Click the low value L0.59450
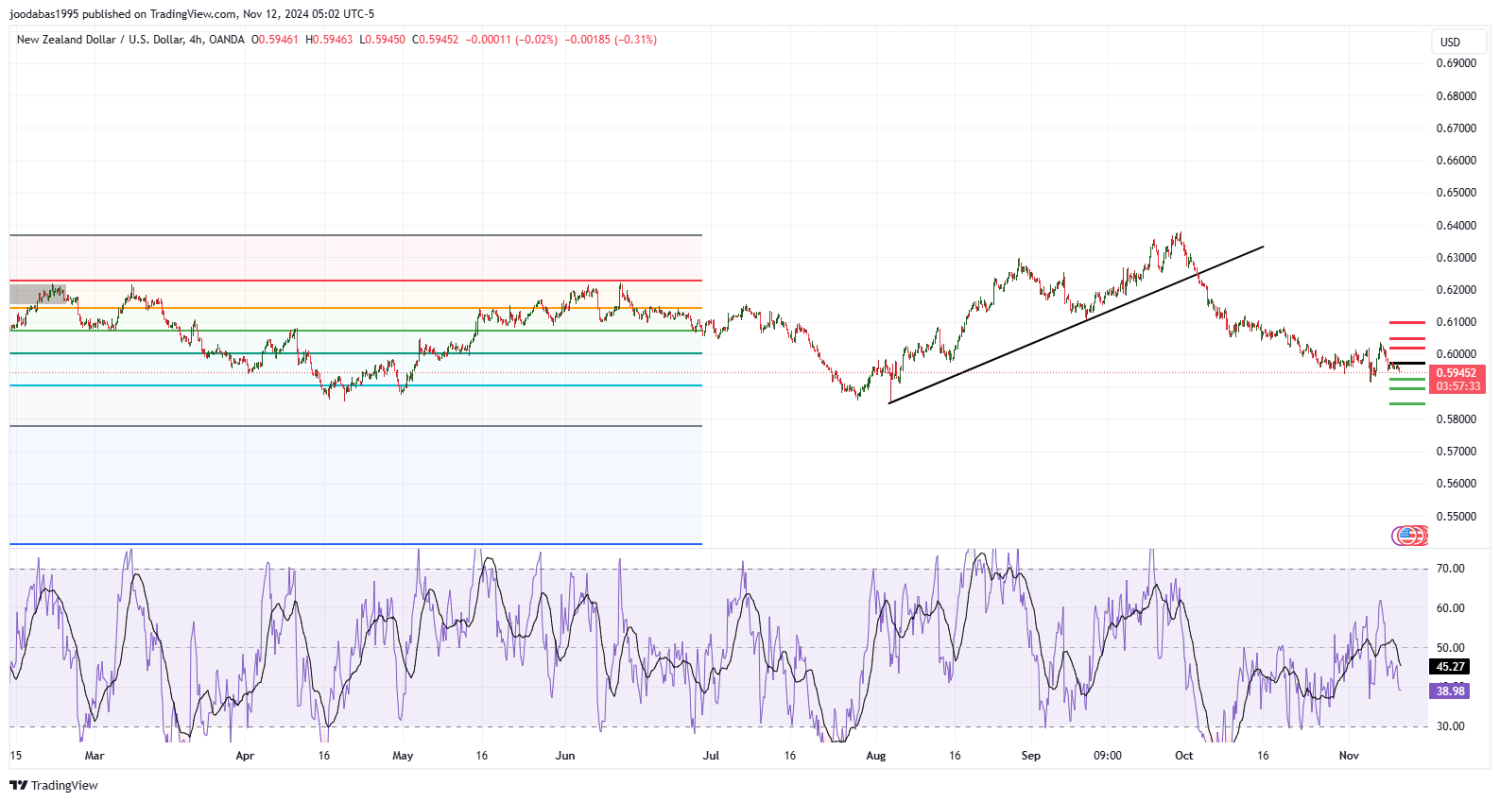This screenshot has height=802, width=1500. pyautogui.click(x=384, y=39)
